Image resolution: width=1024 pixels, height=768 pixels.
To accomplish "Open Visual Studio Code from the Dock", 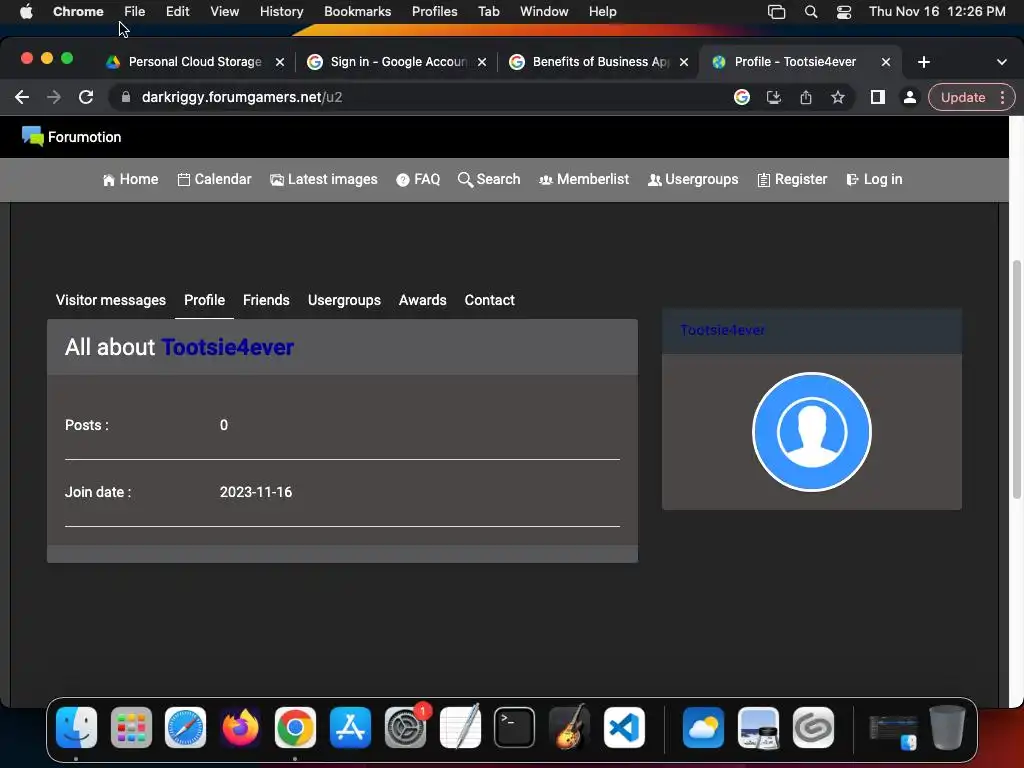I will tap(624, 727).
